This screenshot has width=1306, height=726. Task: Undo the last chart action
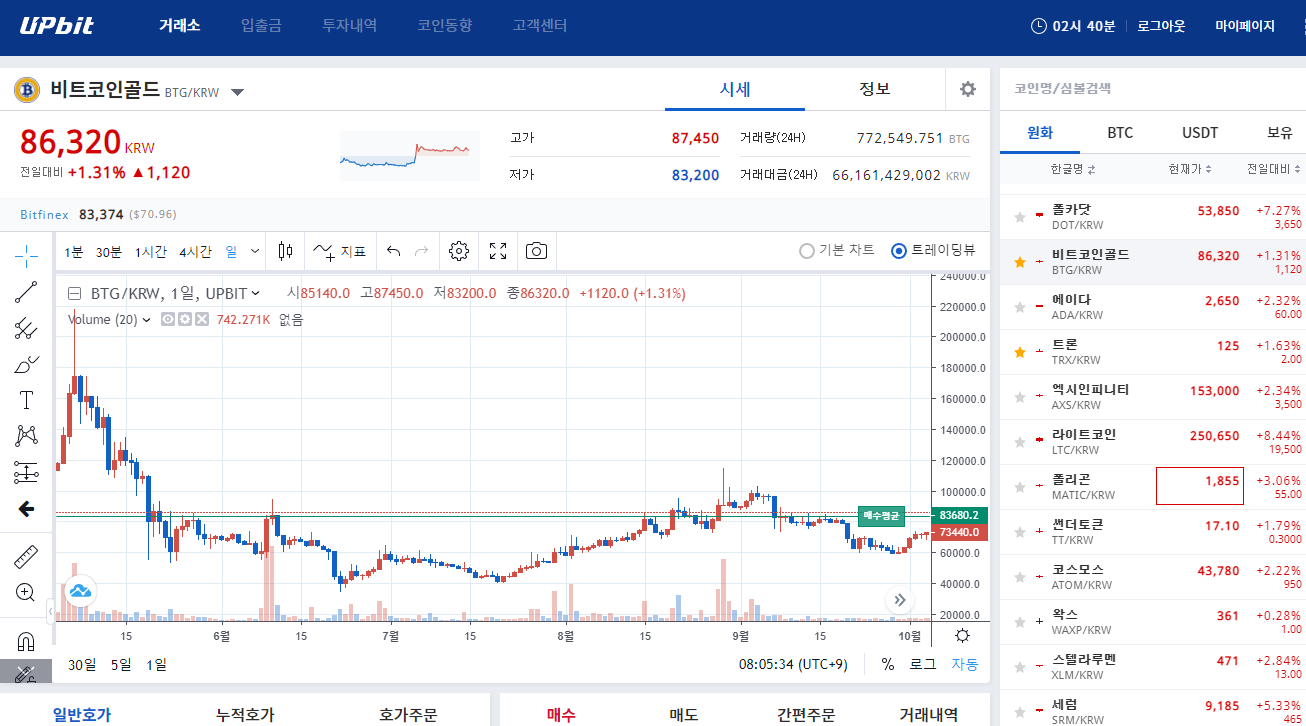(x=394, y=251)
